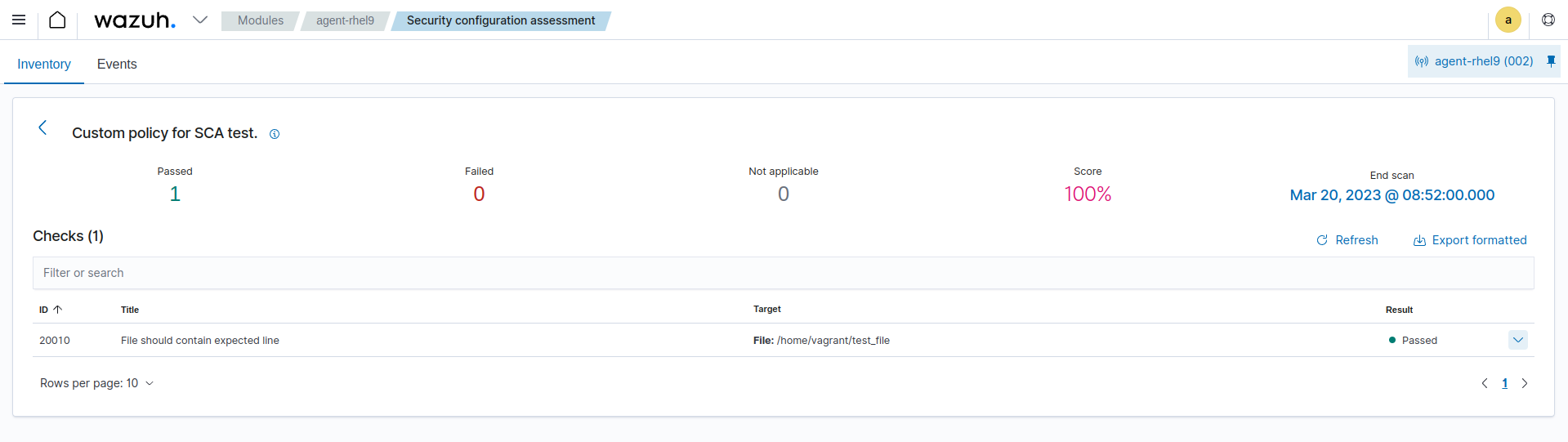Go to previous page of checks
The width and height of the screenshot is (1568, 442).
coord(1485,383)
